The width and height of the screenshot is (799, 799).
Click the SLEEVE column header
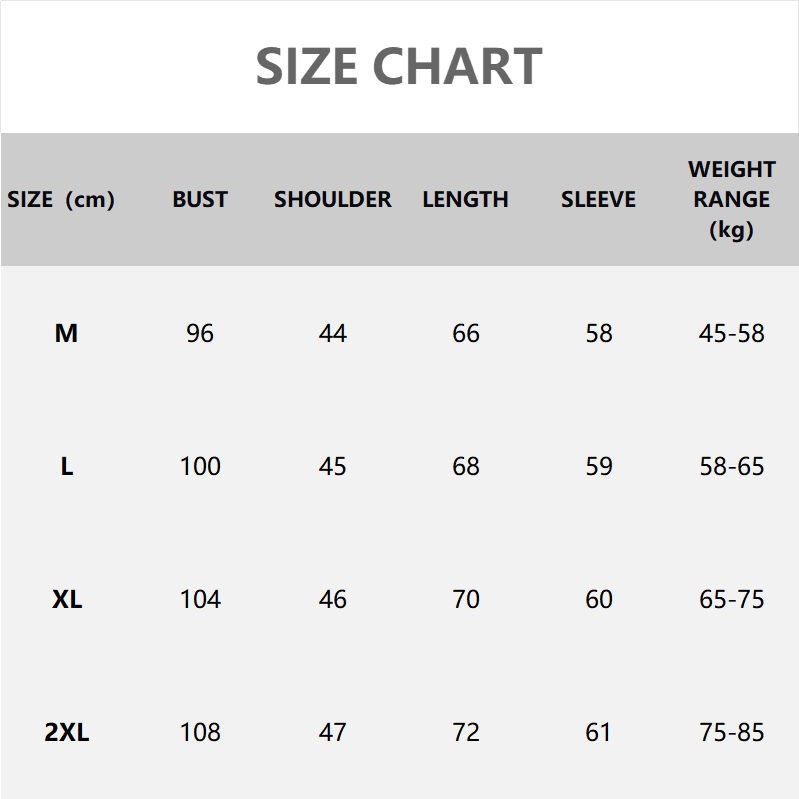598,199
